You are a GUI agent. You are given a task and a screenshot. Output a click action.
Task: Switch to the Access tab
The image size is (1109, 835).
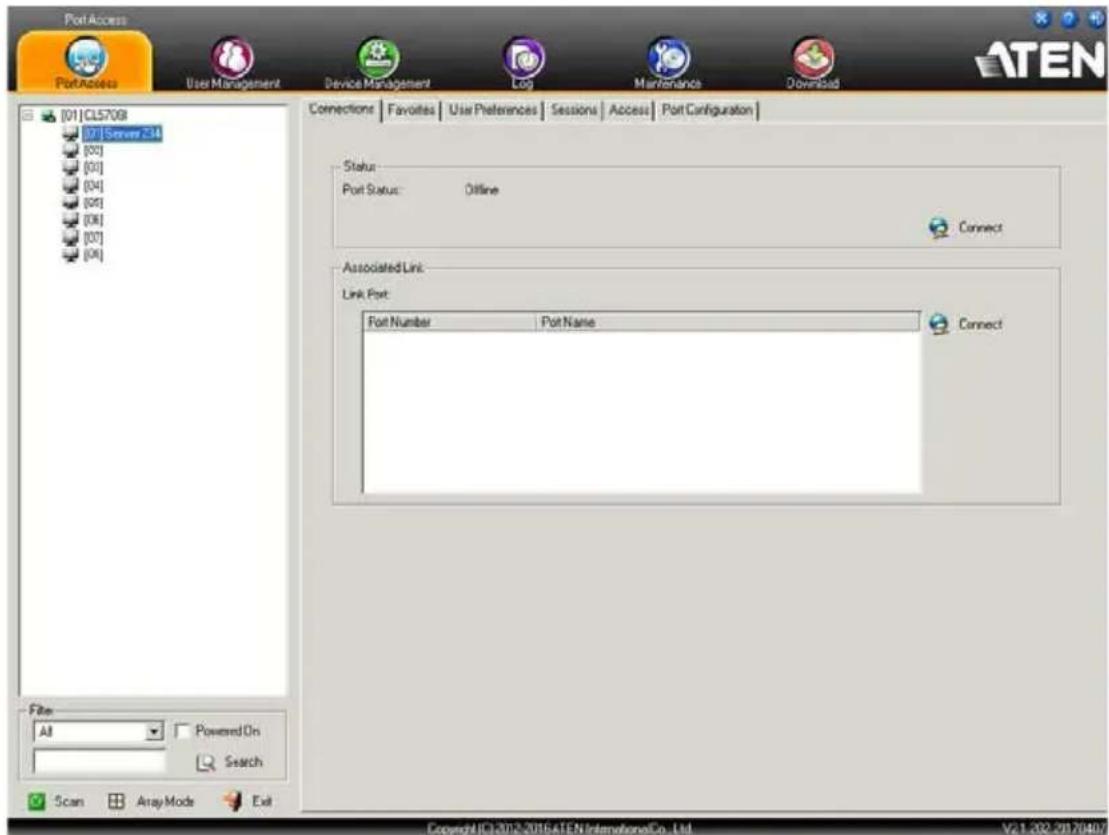tap(629, 110)
